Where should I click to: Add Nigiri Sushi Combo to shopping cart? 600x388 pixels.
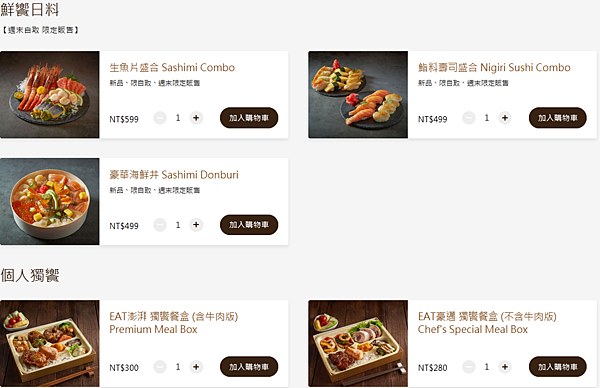click(558, 118)
